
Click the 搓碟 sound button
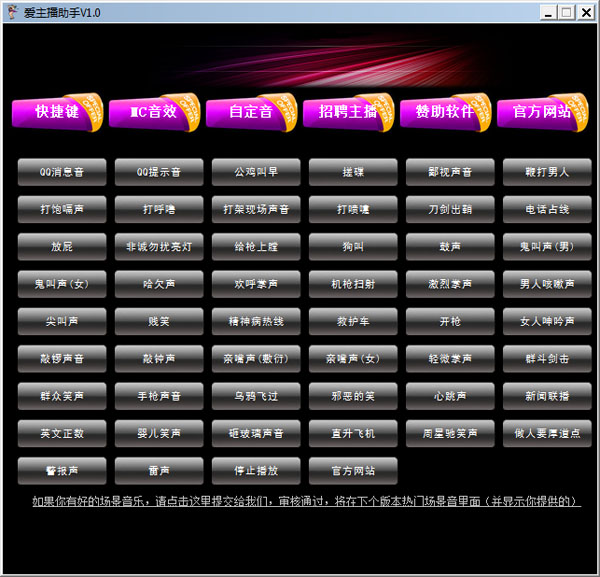pyautogui.click(x=353, y=172)
